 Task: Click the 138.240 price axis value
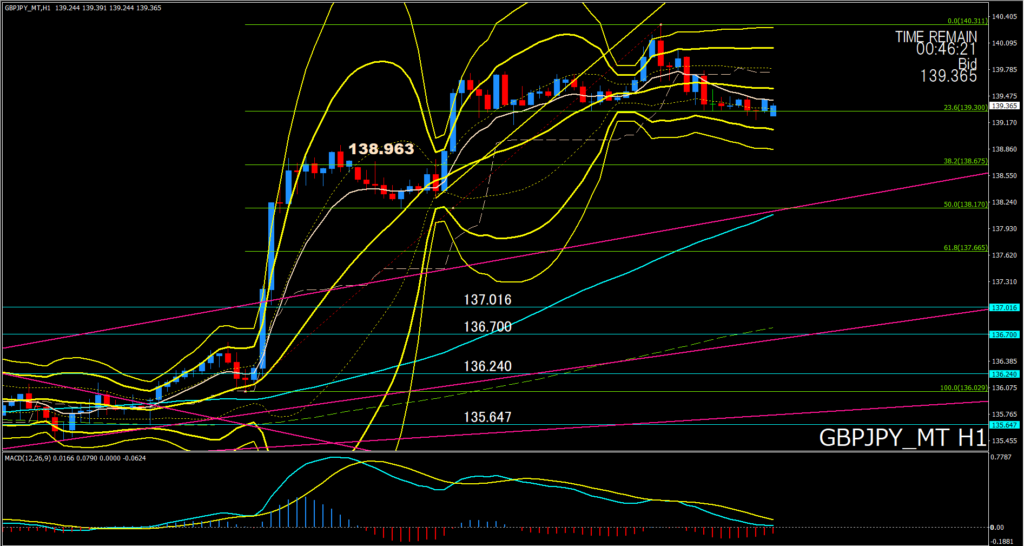click(1006, 202)
